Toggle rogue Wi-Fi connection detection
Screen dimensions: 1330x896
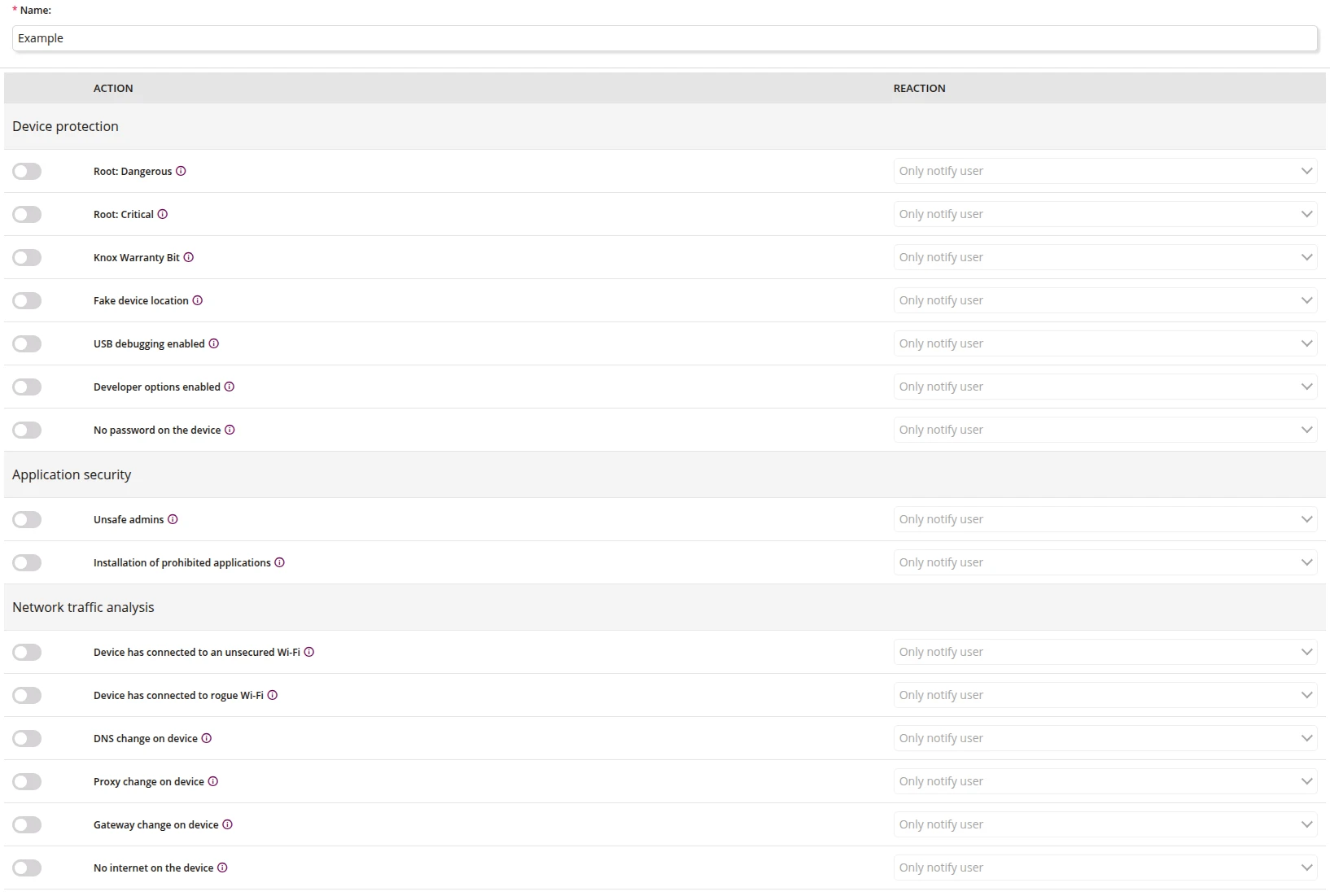pos(27,695)
